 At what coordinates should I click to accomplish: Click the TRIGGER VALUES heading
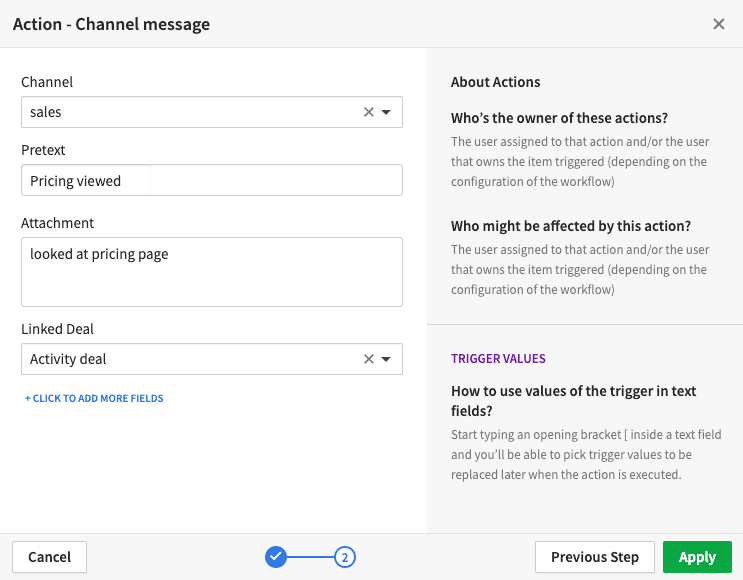498,359
